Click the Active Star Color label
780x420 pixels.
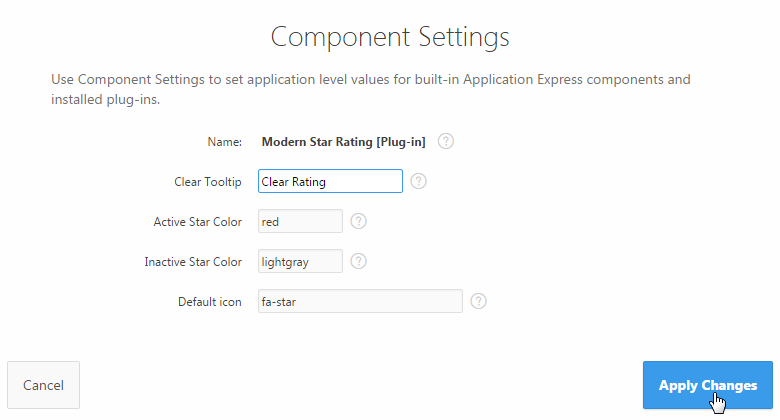pyautogui.click(x=198, y=222)
